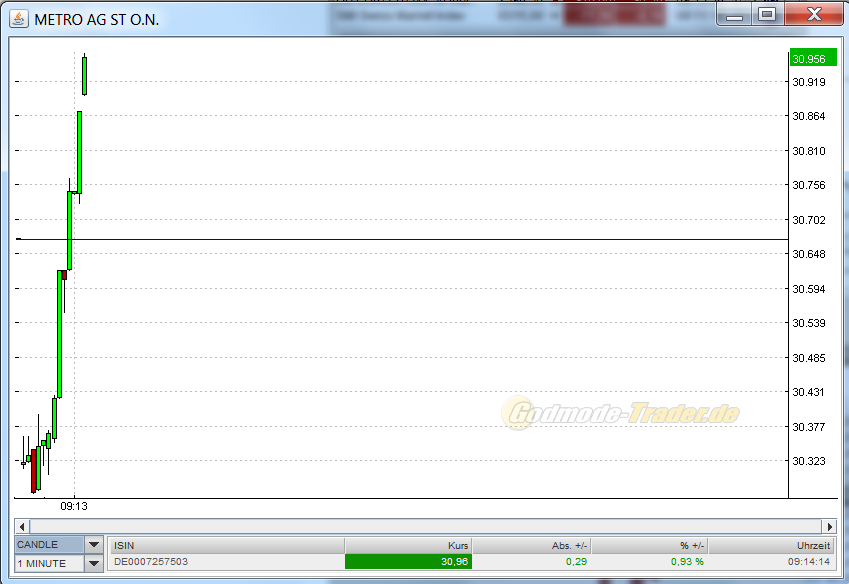The height and width of the screenshot is (584, 849).
Task: Click the Abs. +/- column header
Action: tap(531, 546)
